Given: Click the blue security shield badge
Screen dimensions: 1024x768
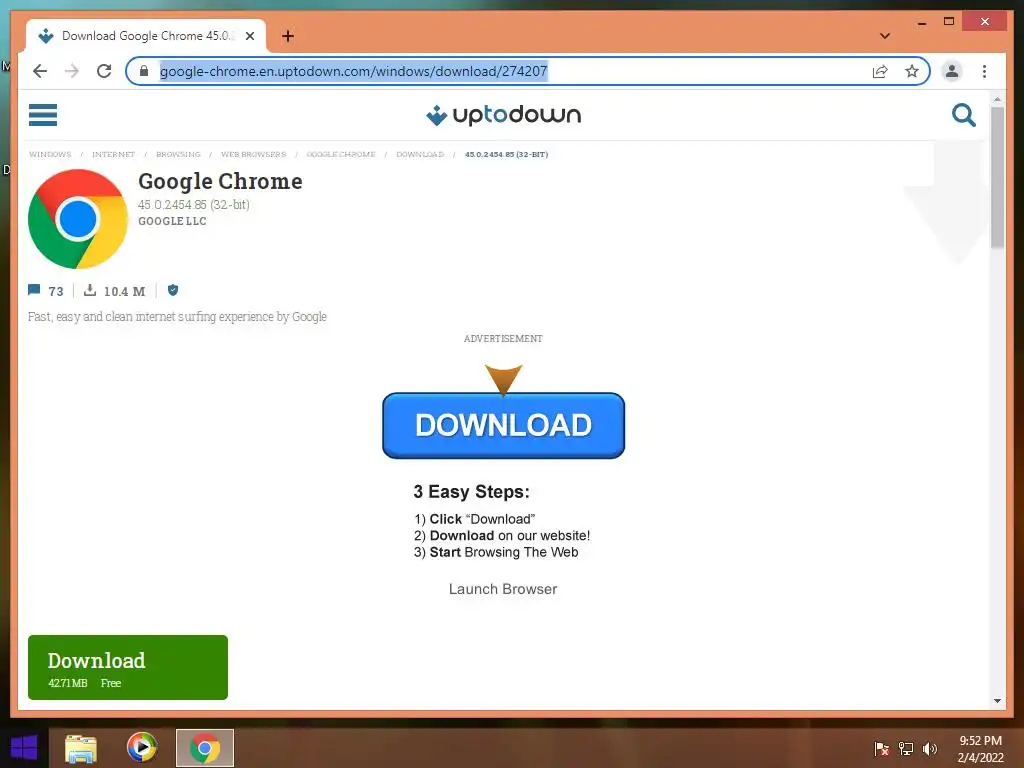Looking at the screenshot, I should click(173, 290).
